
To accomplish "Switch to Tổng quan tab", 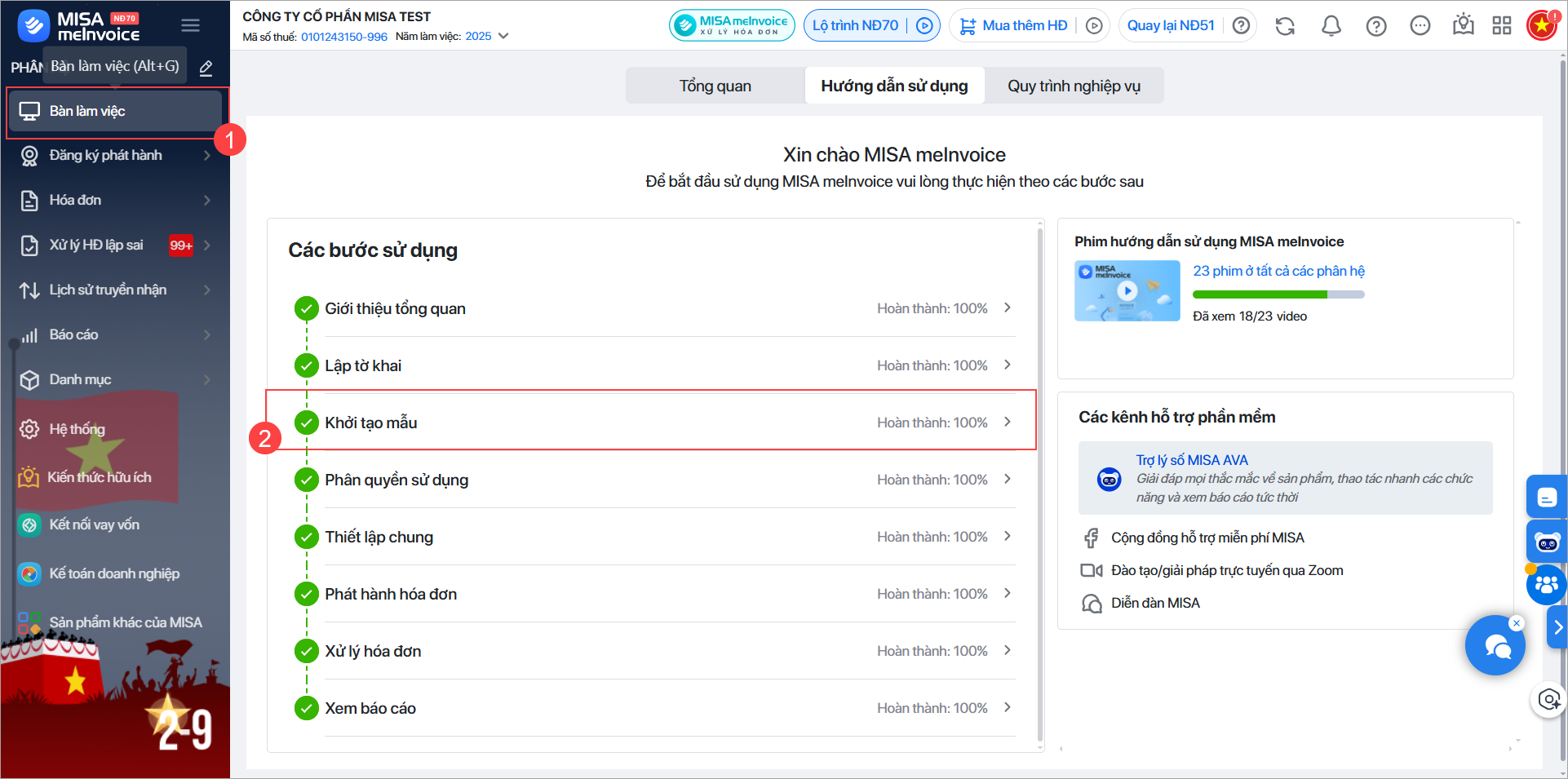I will 715,86.
